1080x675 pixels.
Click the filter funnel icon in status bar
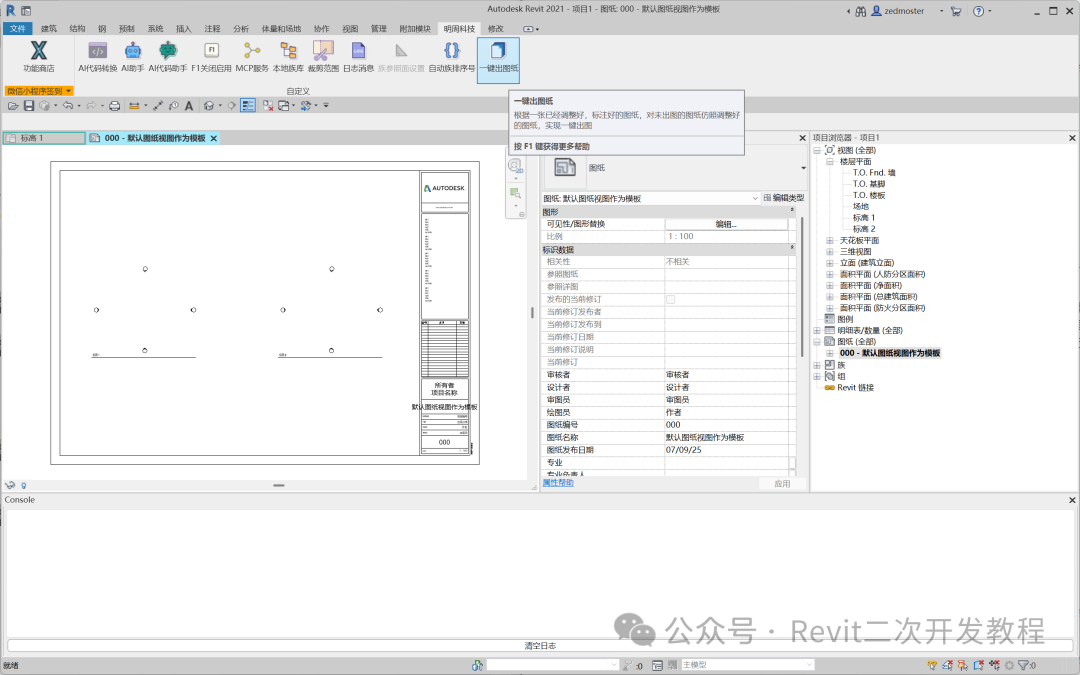[x=1024, y=665]
